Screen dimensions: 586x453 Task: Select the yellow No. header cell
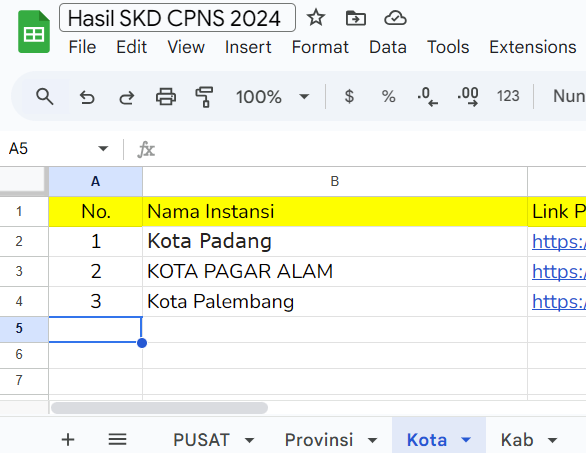(x=96, y=212)
